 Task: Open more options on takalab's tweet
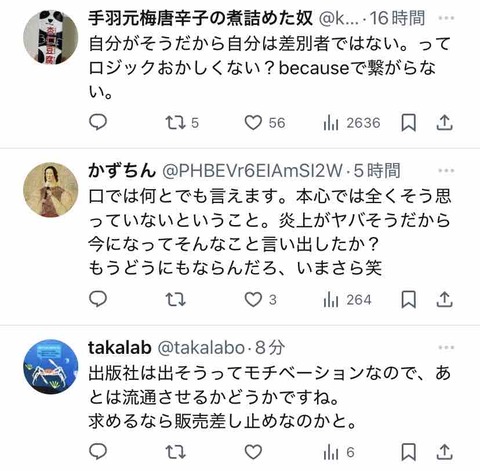tap(446, 347)
